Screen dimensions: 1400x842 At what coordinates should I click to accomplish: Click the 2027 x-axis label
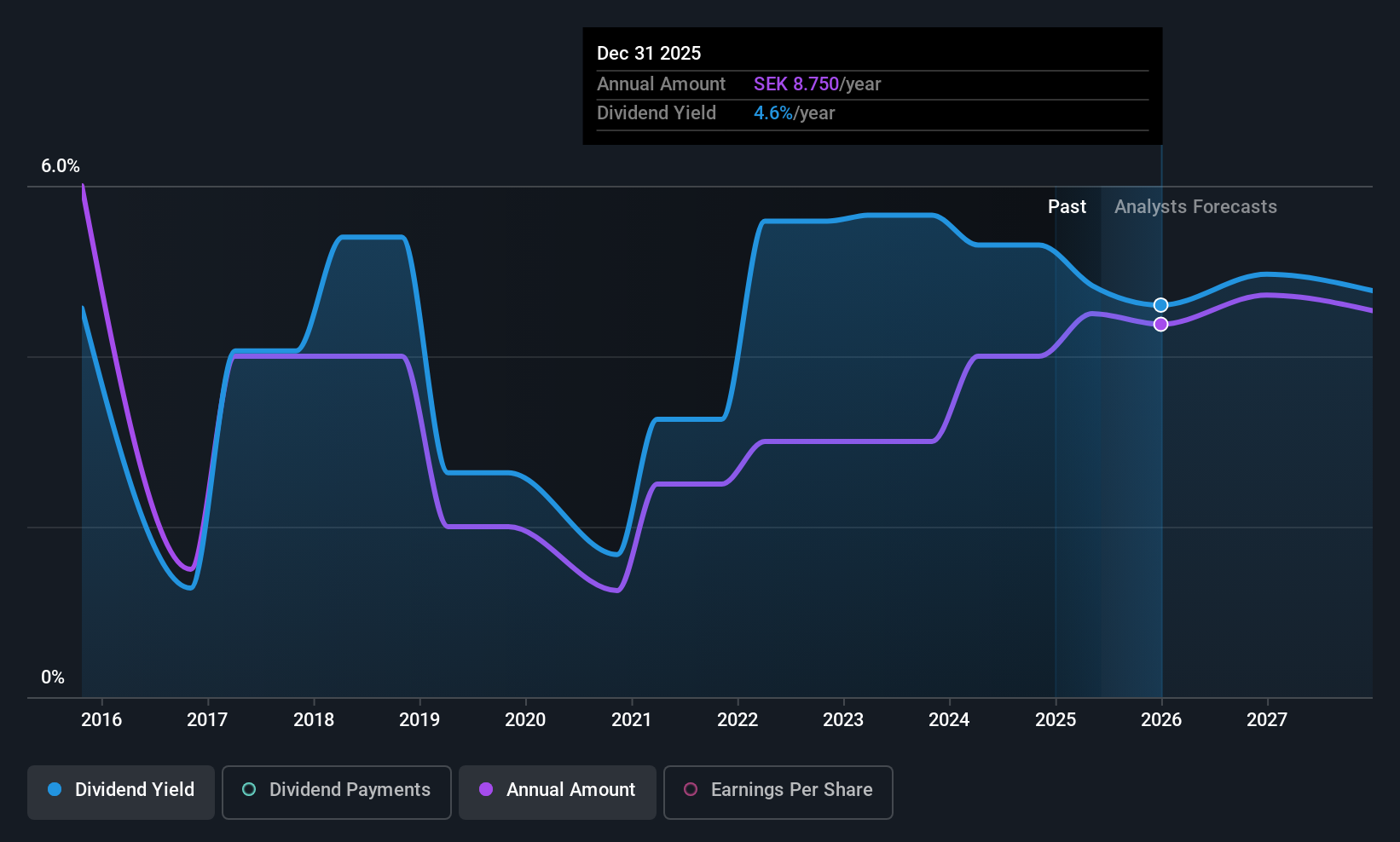pyautogui.click(x=1267, y=720)
